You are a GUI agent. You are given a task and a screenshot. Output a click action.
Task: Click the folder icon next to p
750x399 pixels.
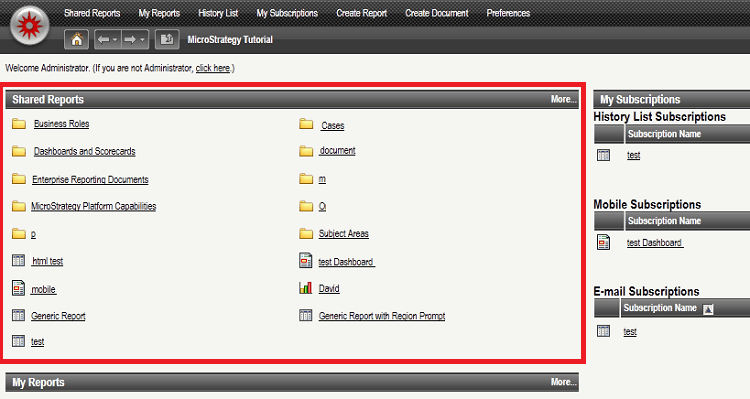coord(19,233)
